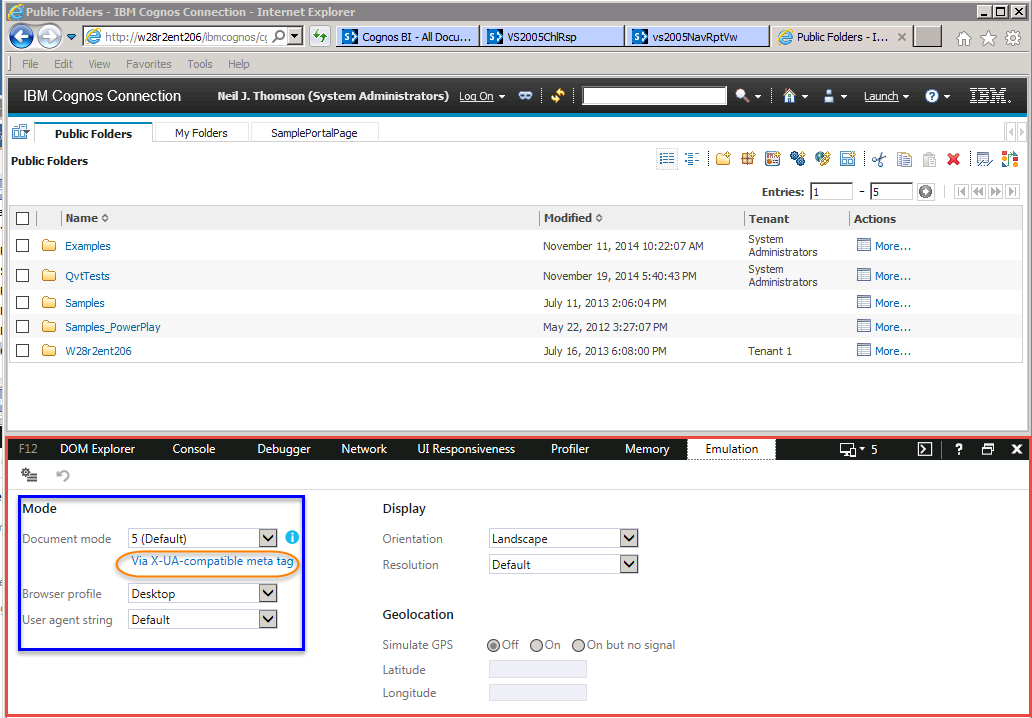The height and width of the screenshot is (718, 1032).
Task: Tick the W28r2ent206 folder checkbox
Action: point(22,351)
